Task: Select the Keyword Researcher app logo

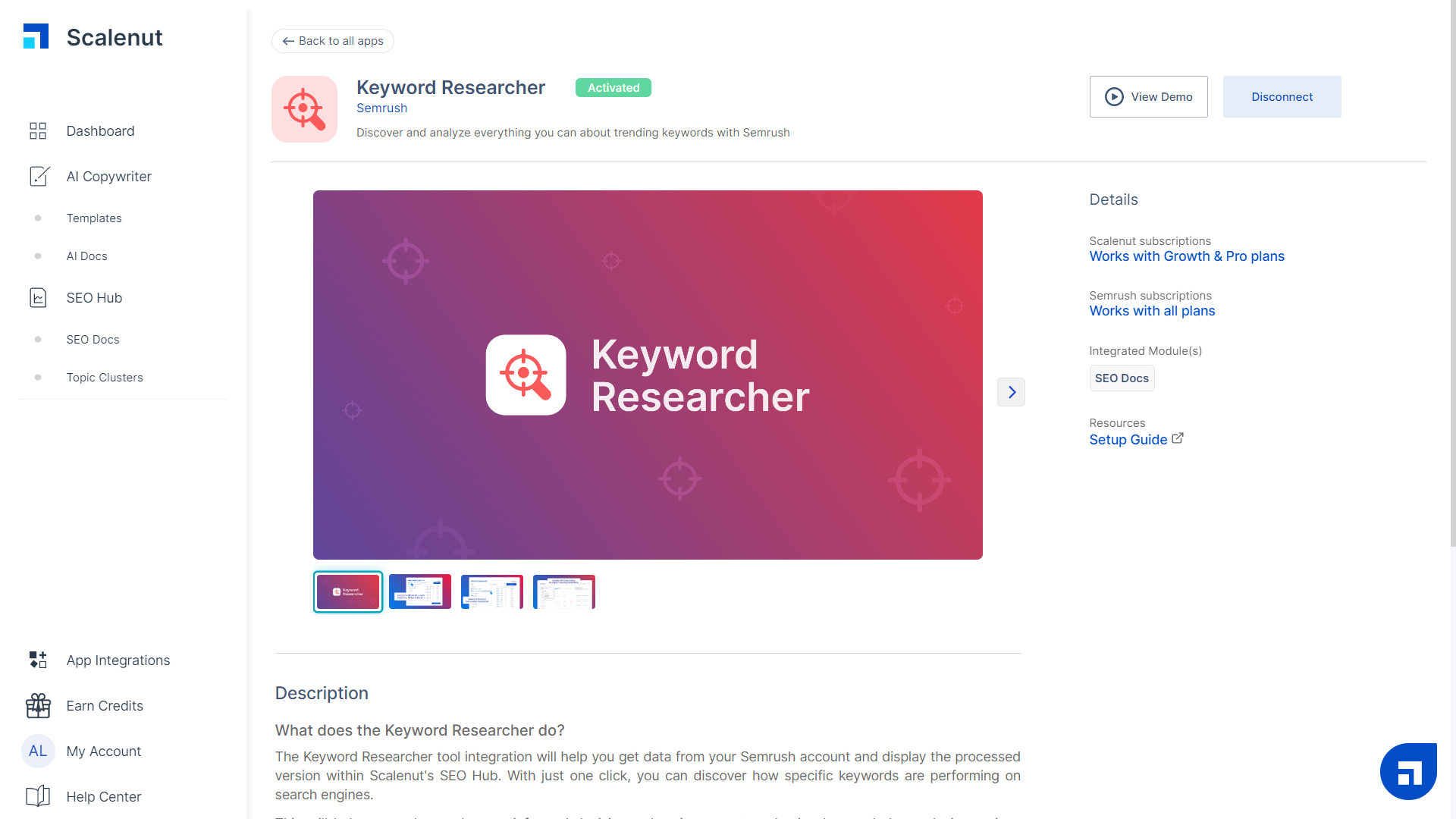Action: click(303, 108)
